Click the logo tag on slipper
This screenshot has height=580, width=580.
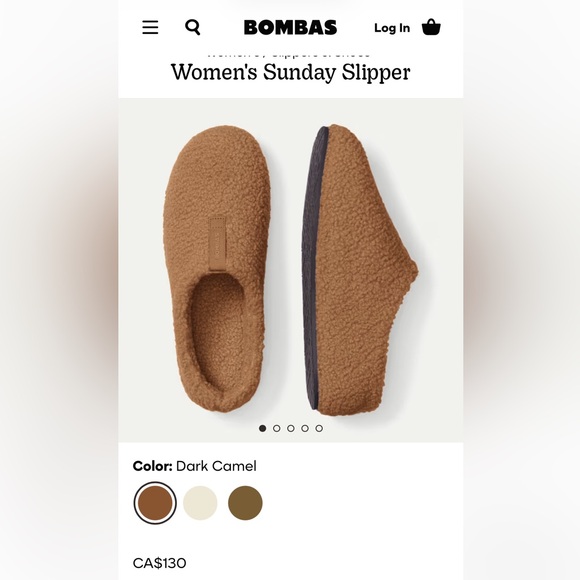pos(218,243)
